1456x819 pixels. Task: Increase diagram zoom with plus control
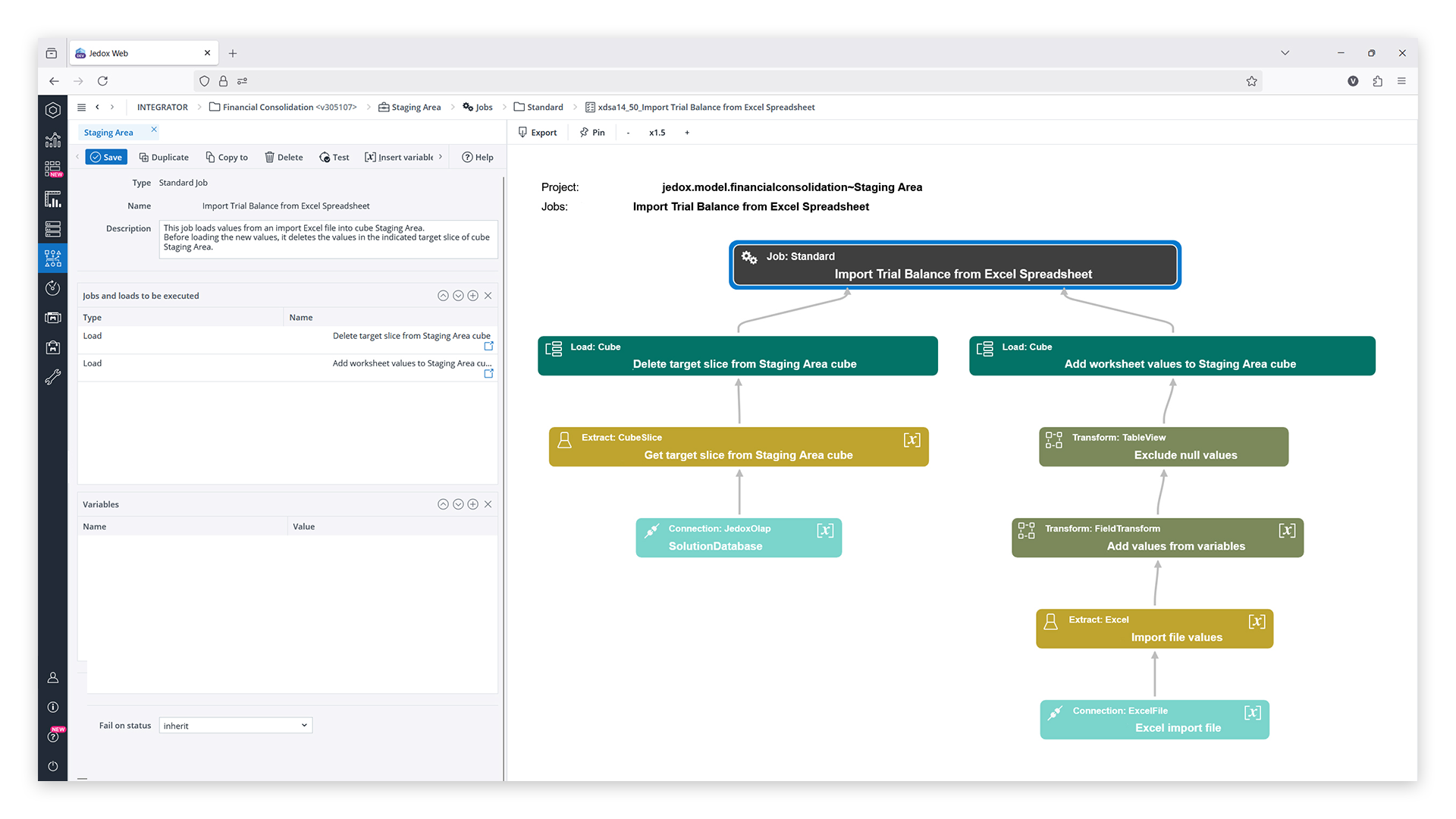click(x=687, y=133)
